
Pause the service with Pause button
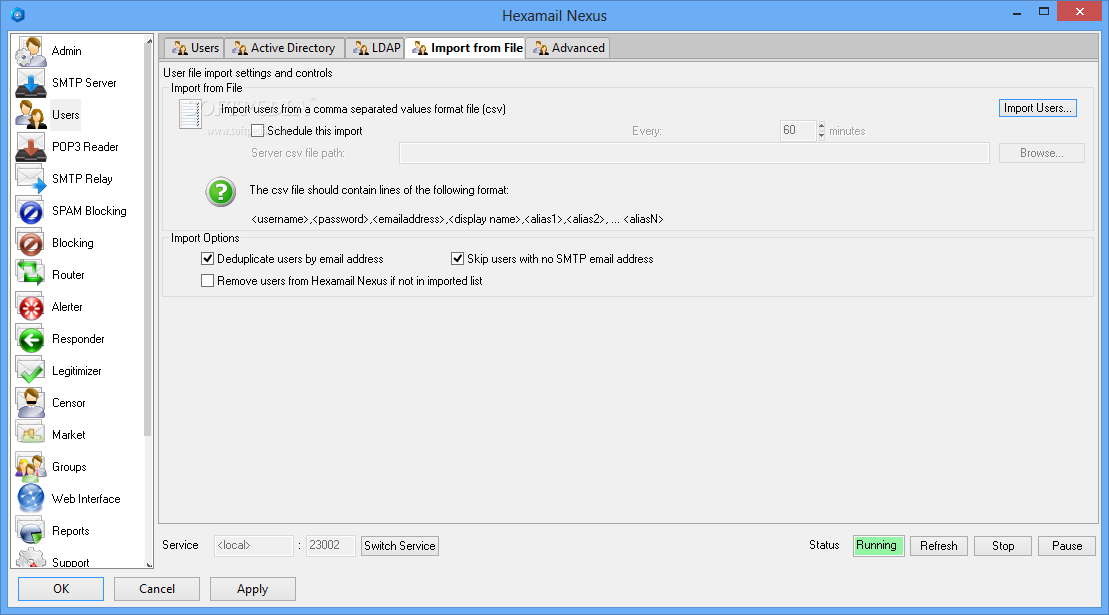click(1067, 546)
